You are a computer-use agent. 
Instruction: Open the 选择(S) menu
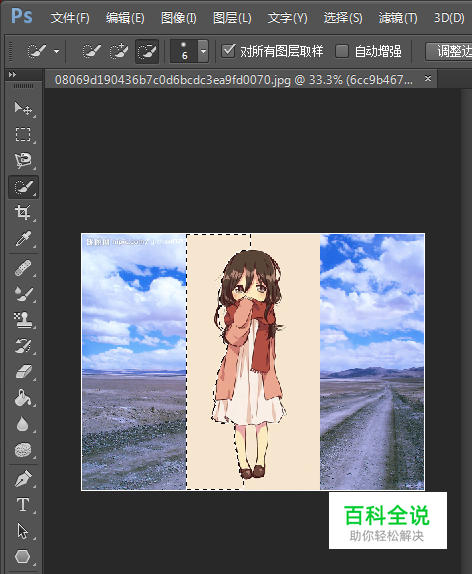tap(343, 18)
